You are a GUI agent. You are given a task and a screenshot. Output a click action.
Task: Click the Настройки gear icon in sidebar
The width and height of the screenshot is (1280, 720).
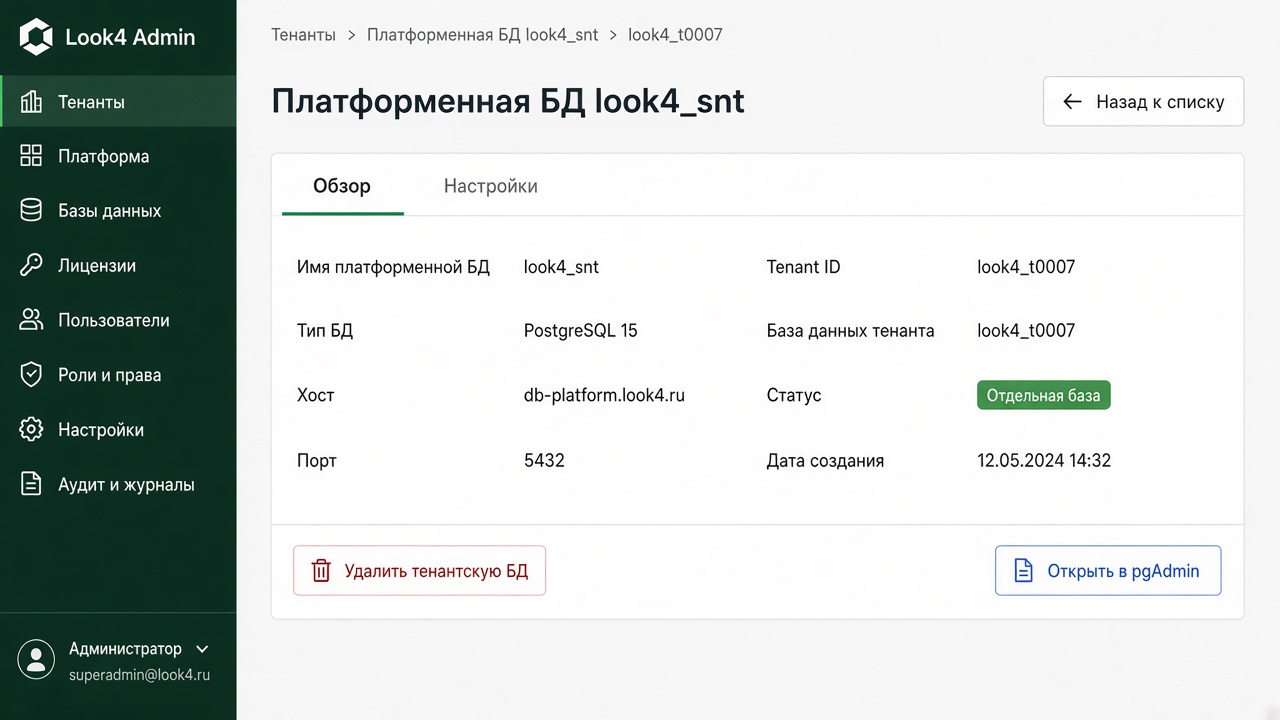tap(31, 430)
